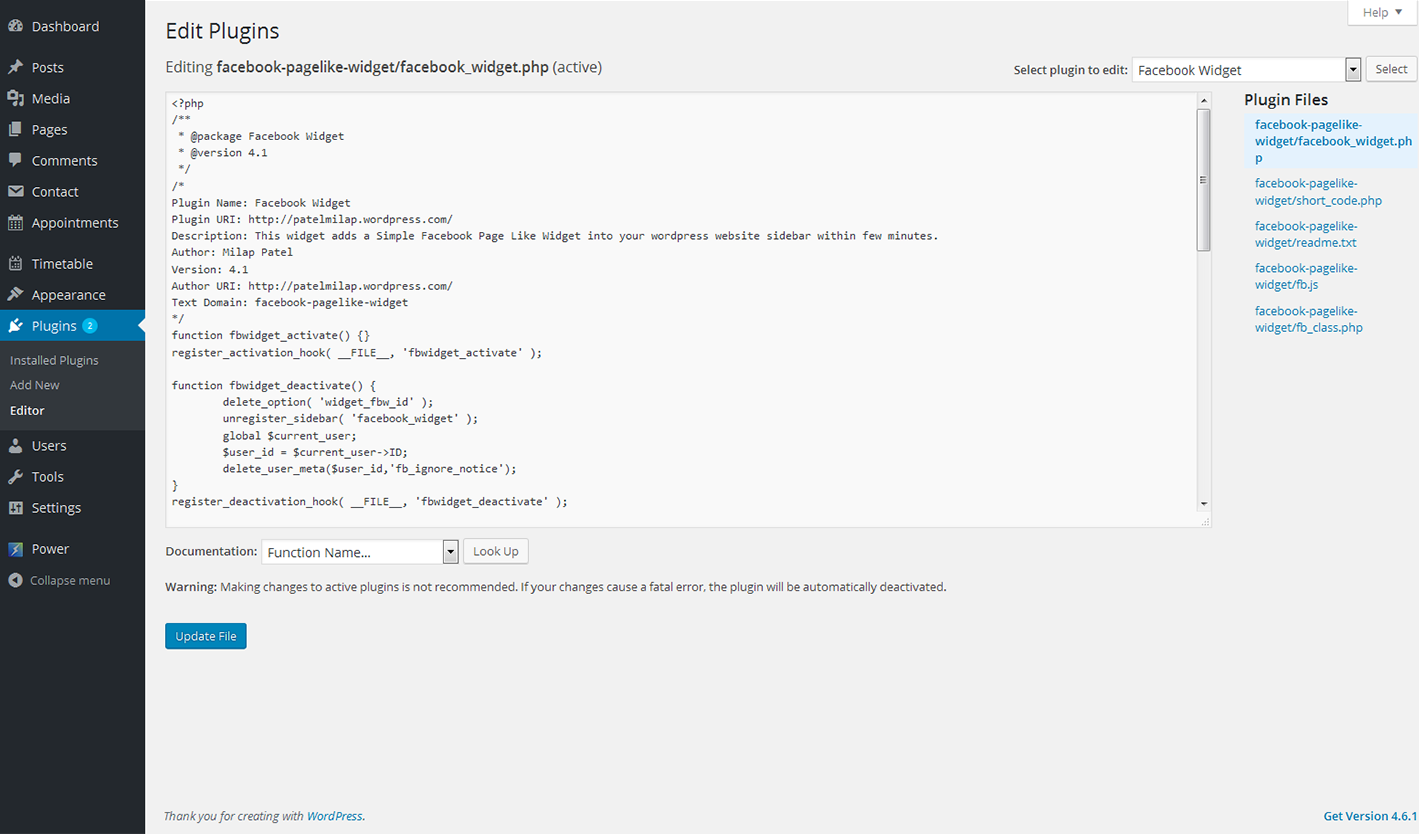Click the Comments bubble icon

pyautogui.click(x=16, y=160)
